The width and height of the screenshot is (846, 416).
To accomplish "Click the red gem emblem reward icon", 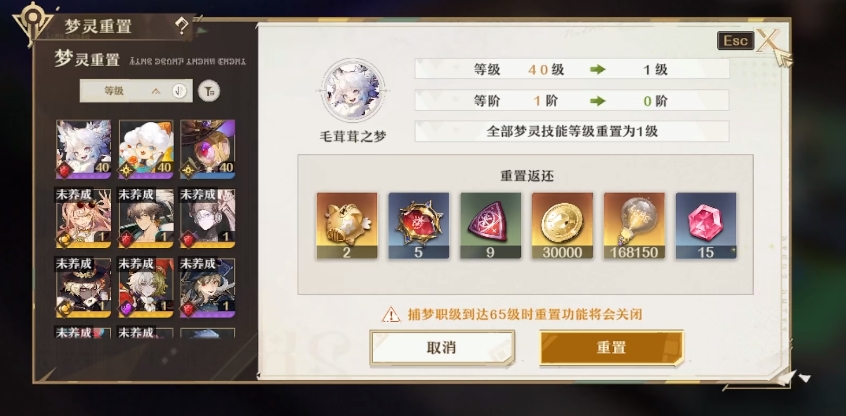I will tap(419, 226).
